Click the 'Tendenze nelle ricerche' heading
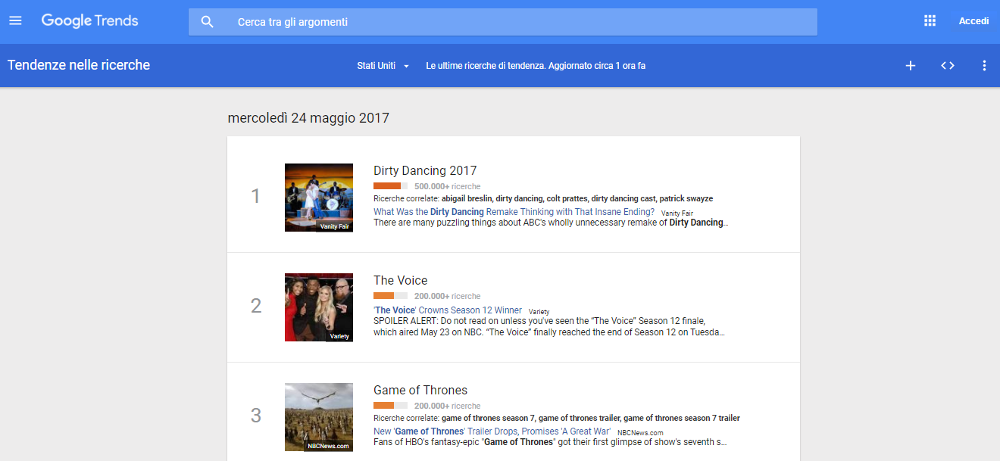The height and width of the screenshot is (461, 1000). 79,65
